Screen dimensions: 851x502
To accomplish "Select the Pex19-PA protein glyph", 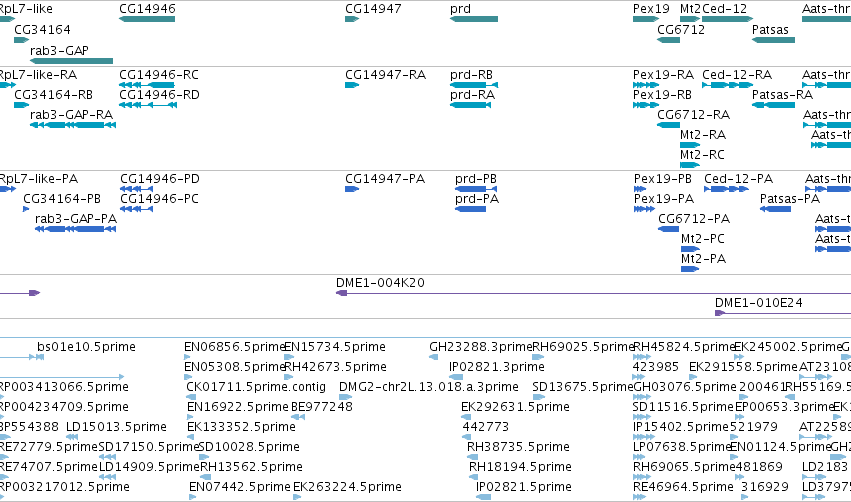I will (644, 209).
